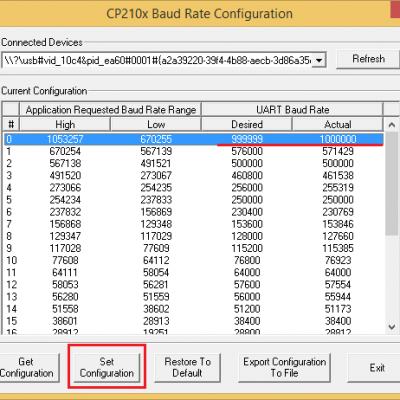400x400 pixels.
Task: Click low value 670255 in row 0
Action: pos(156,139)
